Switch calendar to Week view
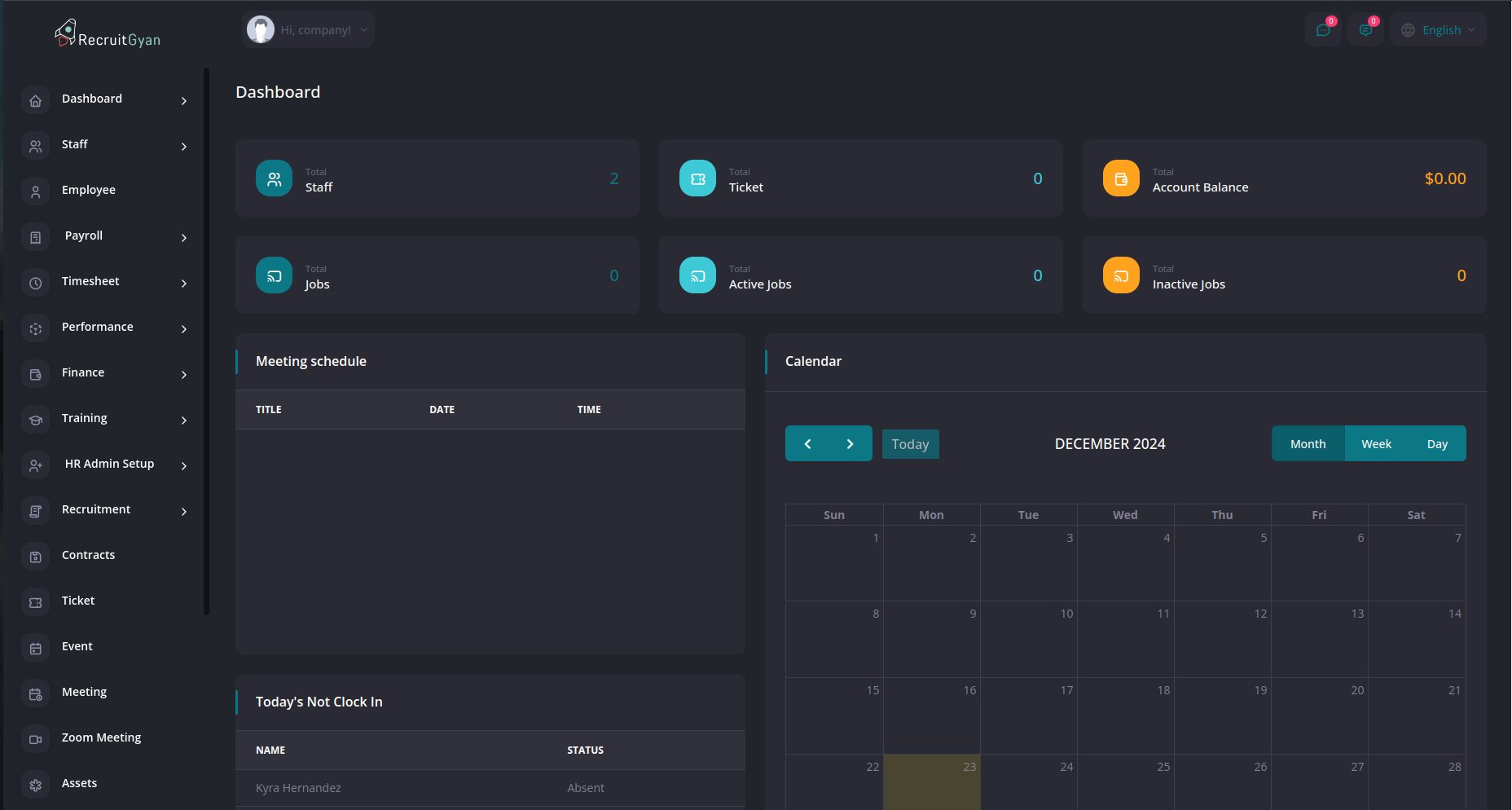1512x810 pixels. click(x=1376, y=444)
